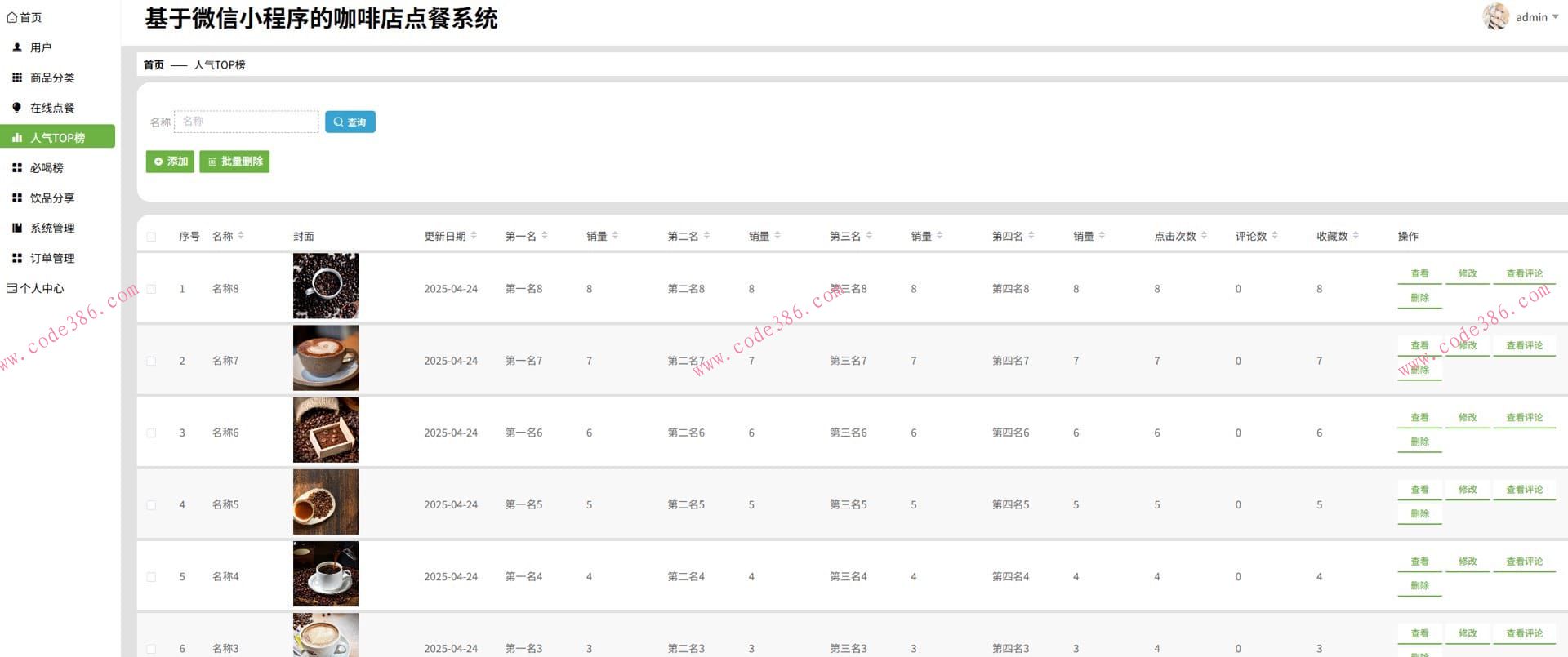Image resolution: width=1568 pixels, height=657 pixels.
Task: Sort table by 评论数 column arrows
Action: point(1275,236)
